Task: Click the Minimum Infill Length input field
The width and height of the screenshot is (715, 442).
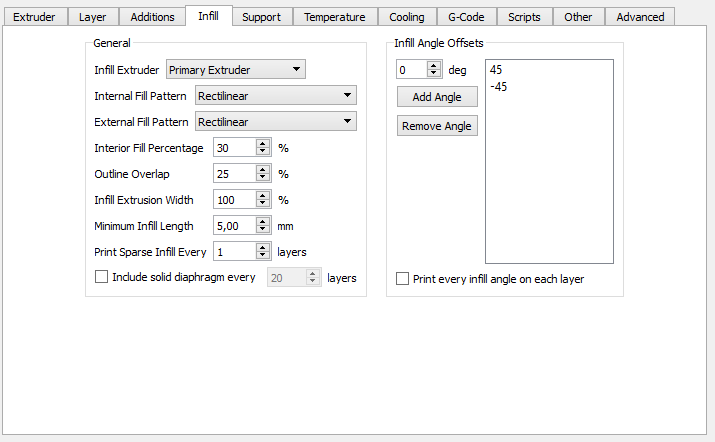Action: click(234, 226)
